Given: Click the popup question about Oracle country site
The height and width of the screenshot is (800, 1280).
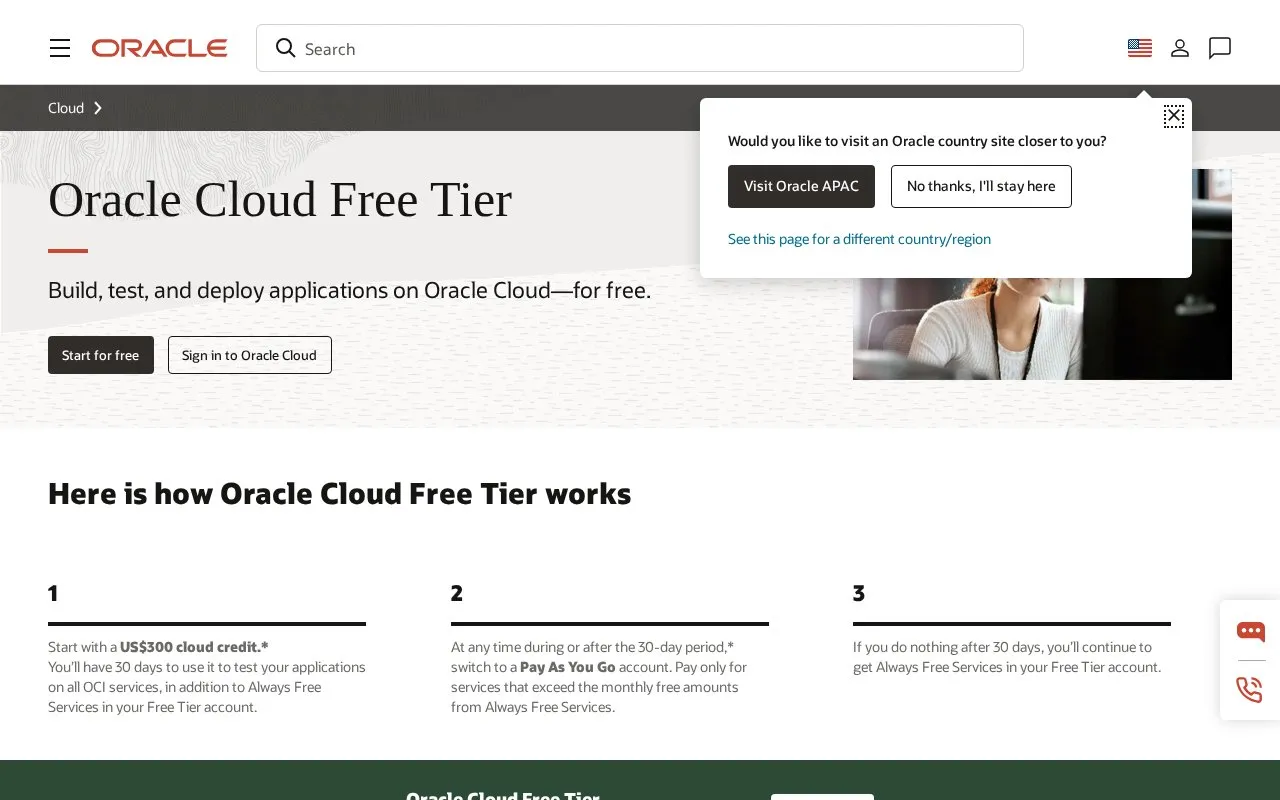Looking at the screenshot, I should (917, 141).
